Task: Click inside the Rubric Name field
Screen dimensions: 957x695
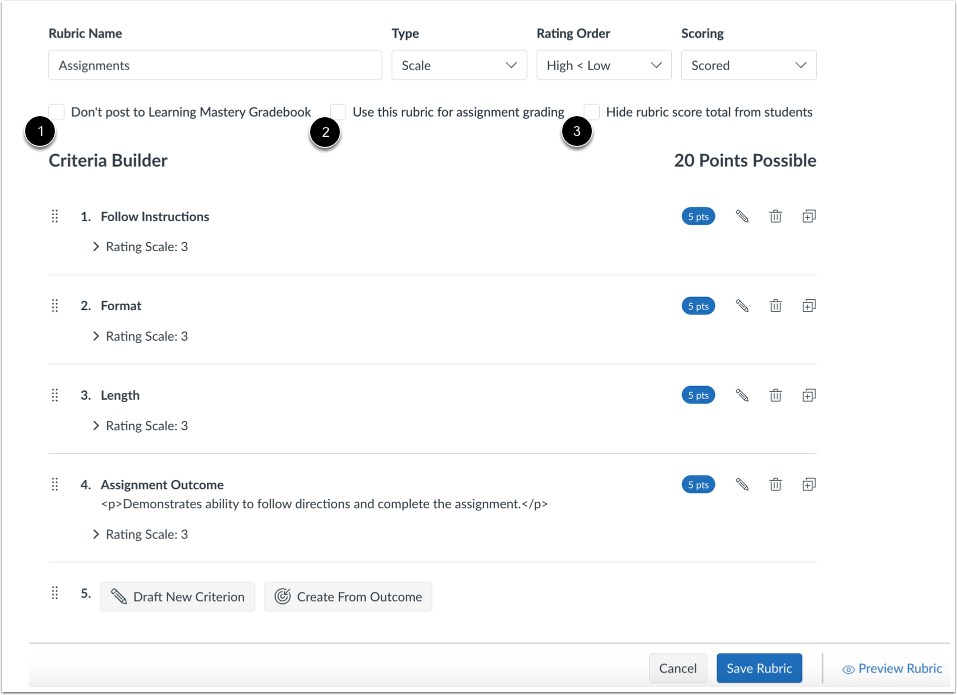Action: pyautogui.click(x=215, y=65)
